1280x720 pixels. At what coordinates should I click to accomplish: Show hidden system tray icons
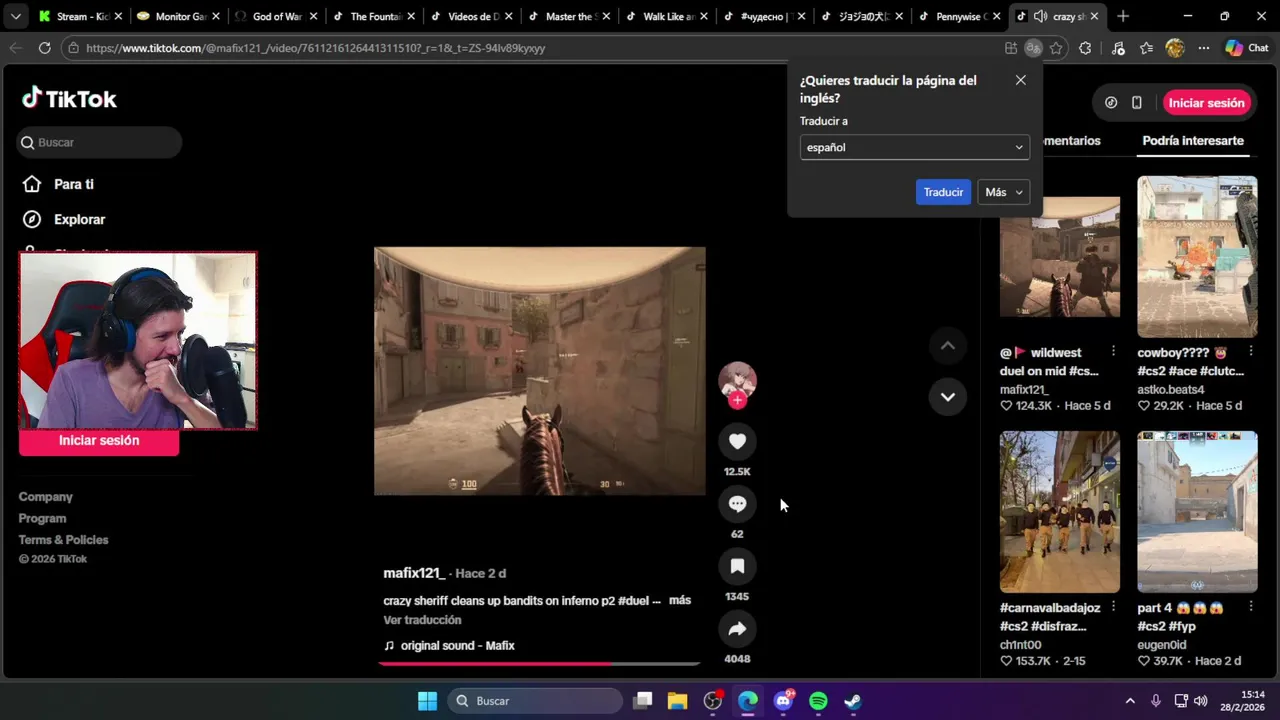point(1130,701)
